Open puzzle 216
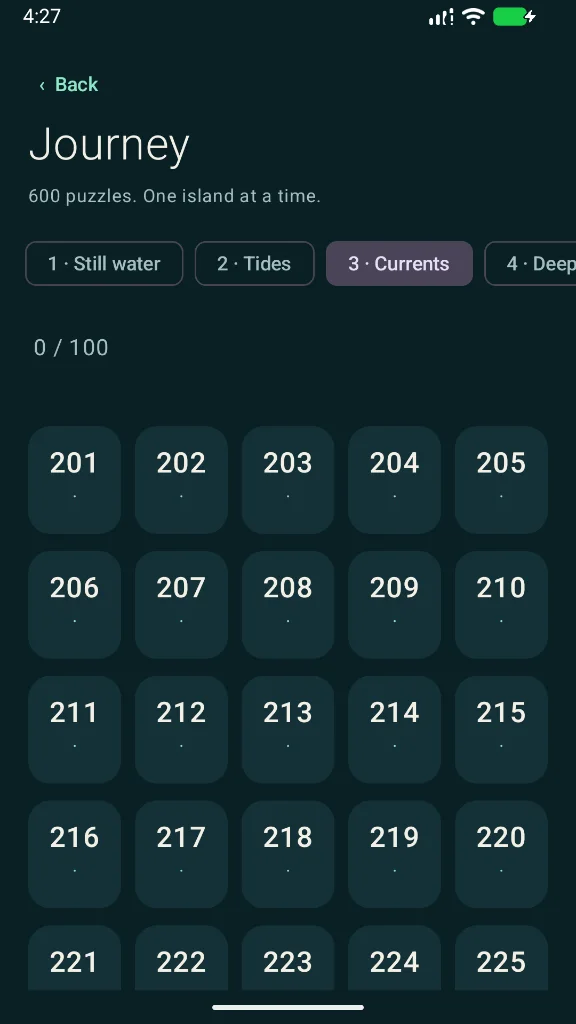The image size is (576, 1024). coord(74,854)
